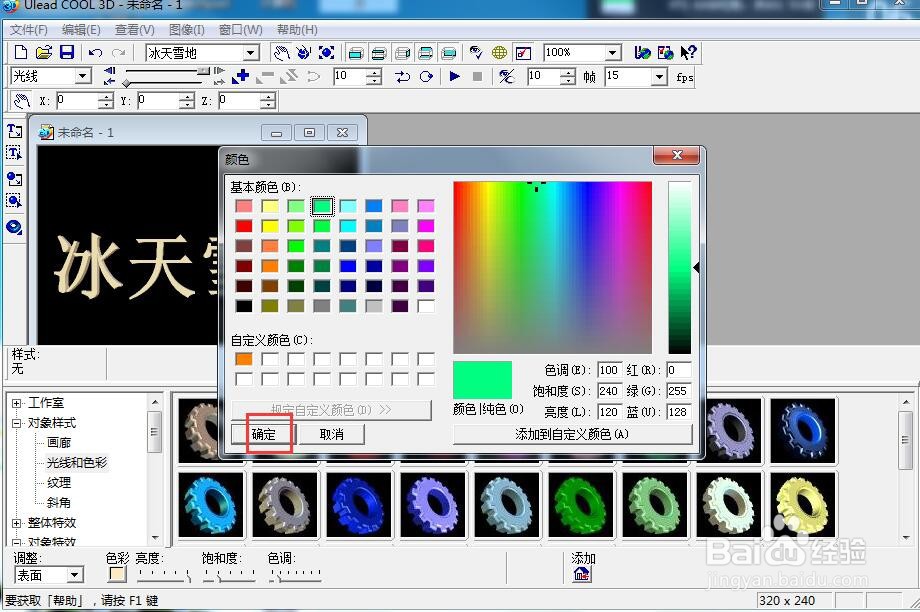
Task: Select the Resize object tool
Action: point(326,53)
